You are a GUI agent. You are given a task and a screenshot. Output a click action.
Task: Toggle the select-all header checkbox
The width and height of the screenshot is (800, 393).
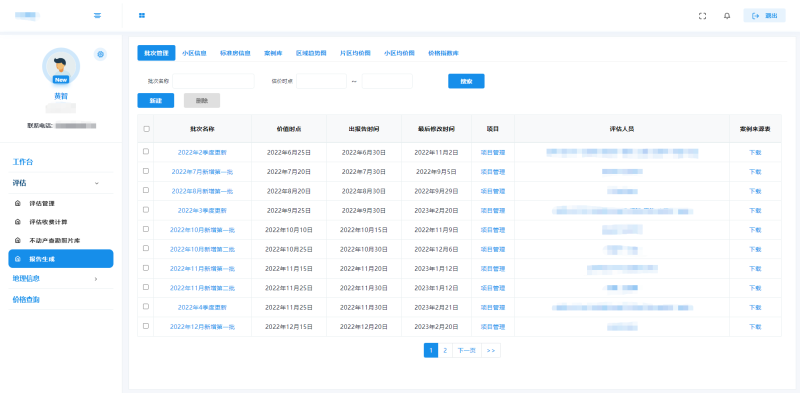tap(146, 129)
